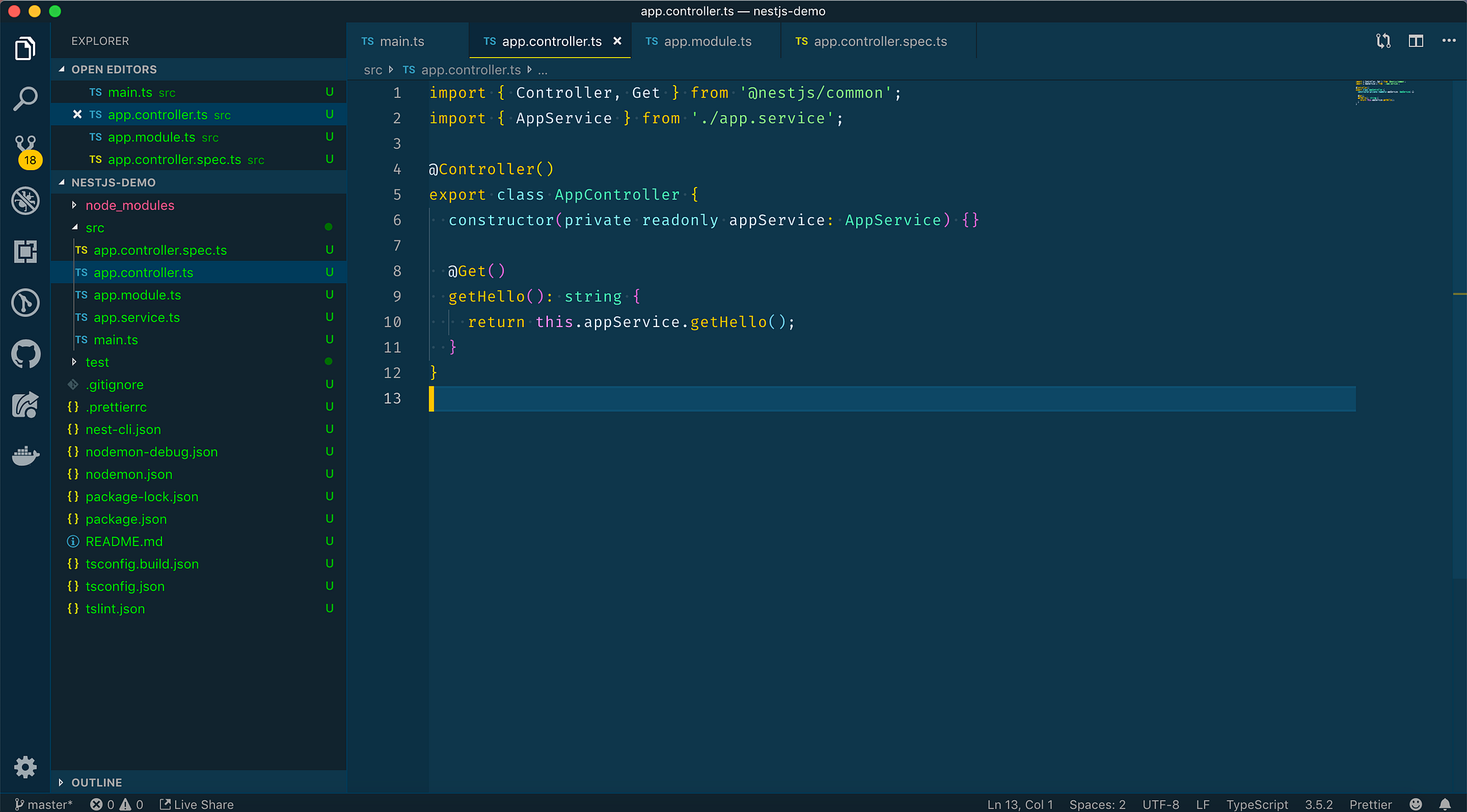
Task: Open the Docker view icon
Action: pos(26,456)
